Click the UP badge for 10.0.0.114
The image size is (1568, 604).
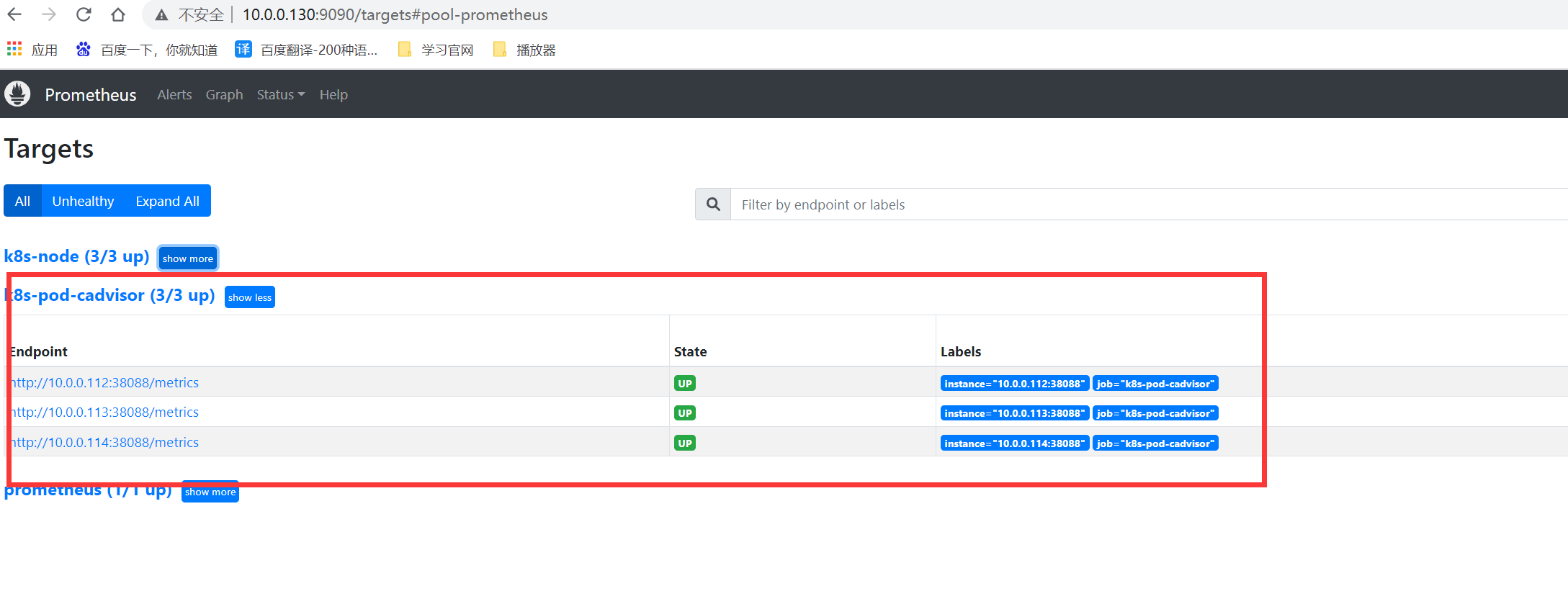[685, 443]
